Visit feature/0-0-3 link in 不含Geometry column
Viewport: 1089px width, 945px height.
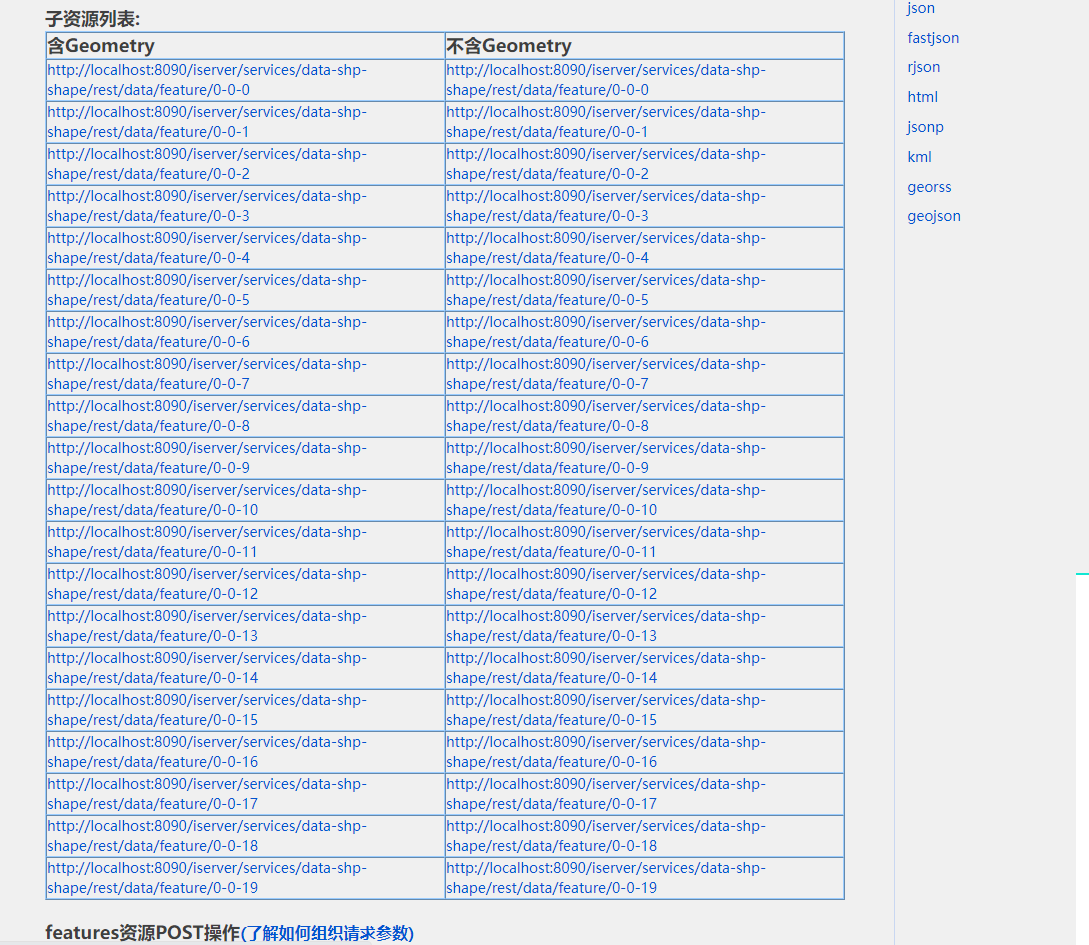click(x=606, y=206)
